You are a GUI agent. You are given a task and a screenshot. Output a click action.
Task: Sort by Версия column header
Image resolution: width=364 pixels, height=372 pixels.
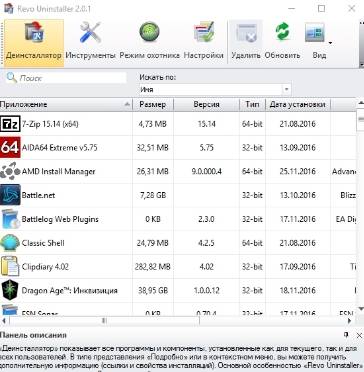click(x=206, y=105)
